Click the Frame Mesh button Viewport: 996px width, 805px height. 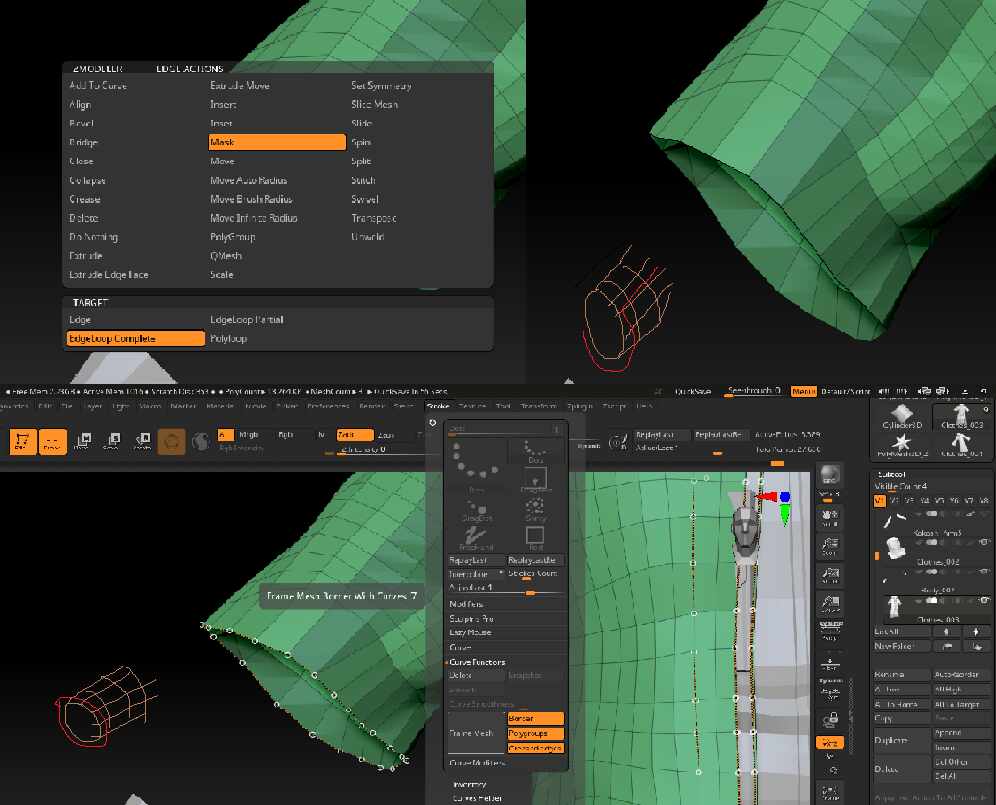point(476,733)
